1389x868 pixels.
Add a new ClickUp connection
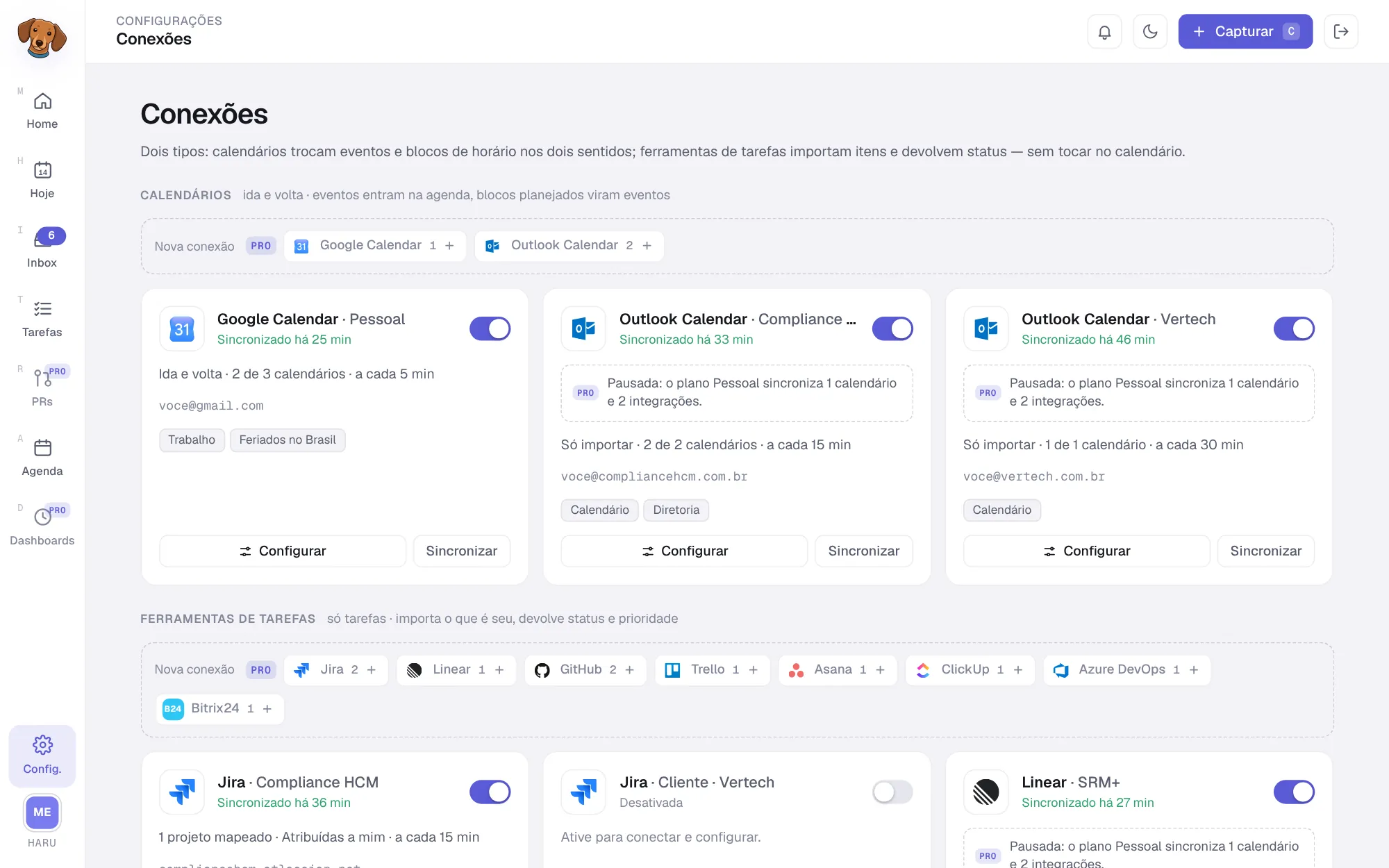click(970, 670)
